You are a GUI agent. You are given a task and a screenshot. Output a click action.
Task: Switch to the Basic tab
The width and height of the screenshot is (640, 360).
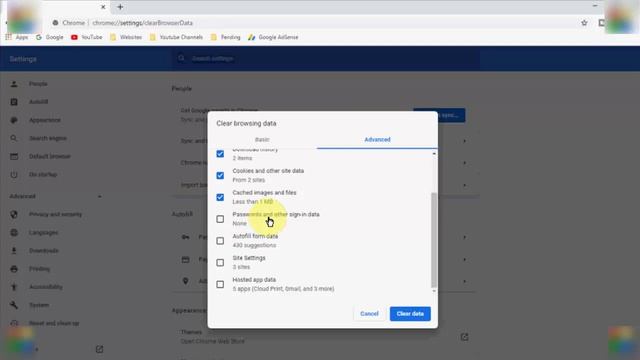262,140
